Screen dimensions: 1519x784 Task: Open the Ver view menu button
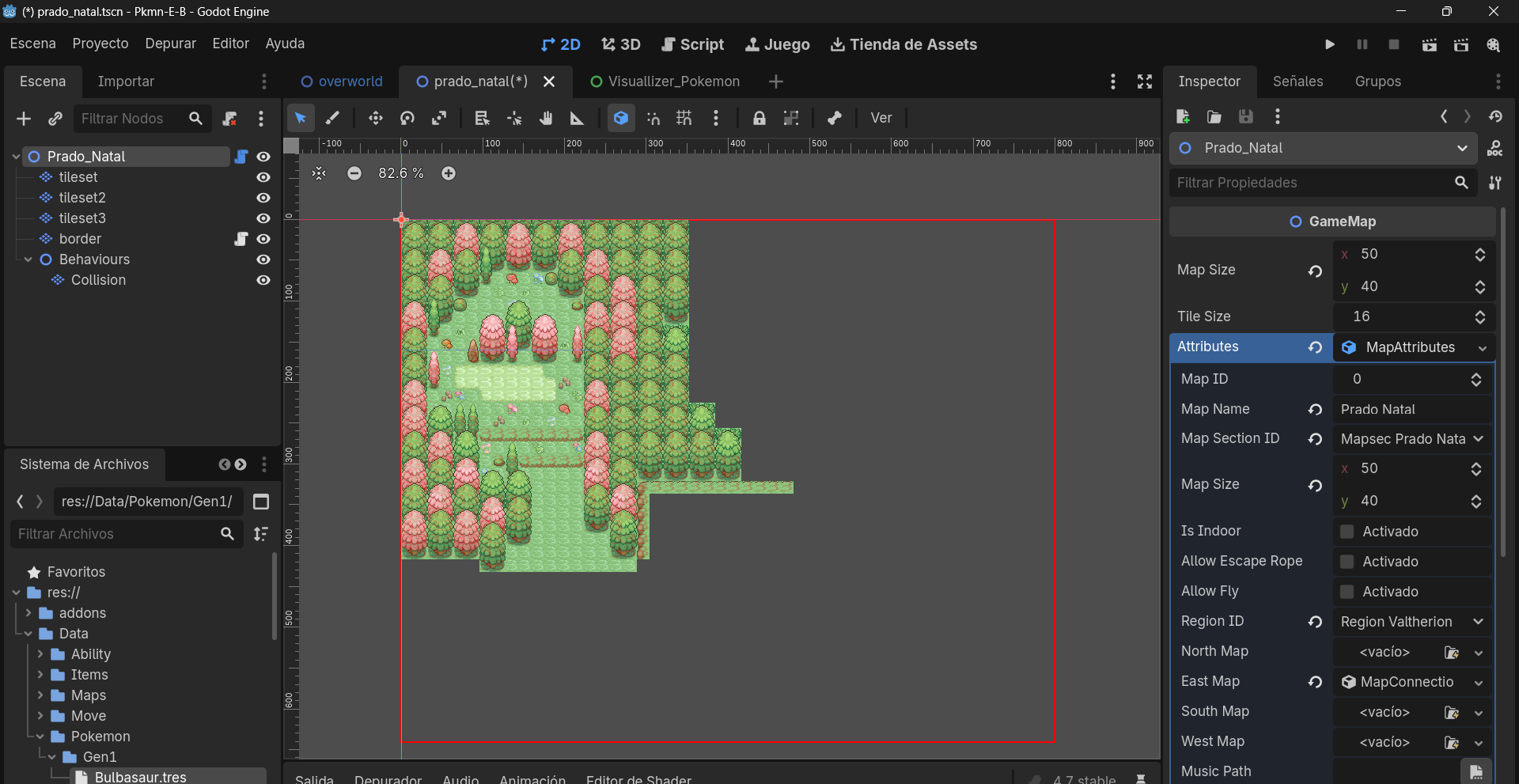(x=881, y=118)
